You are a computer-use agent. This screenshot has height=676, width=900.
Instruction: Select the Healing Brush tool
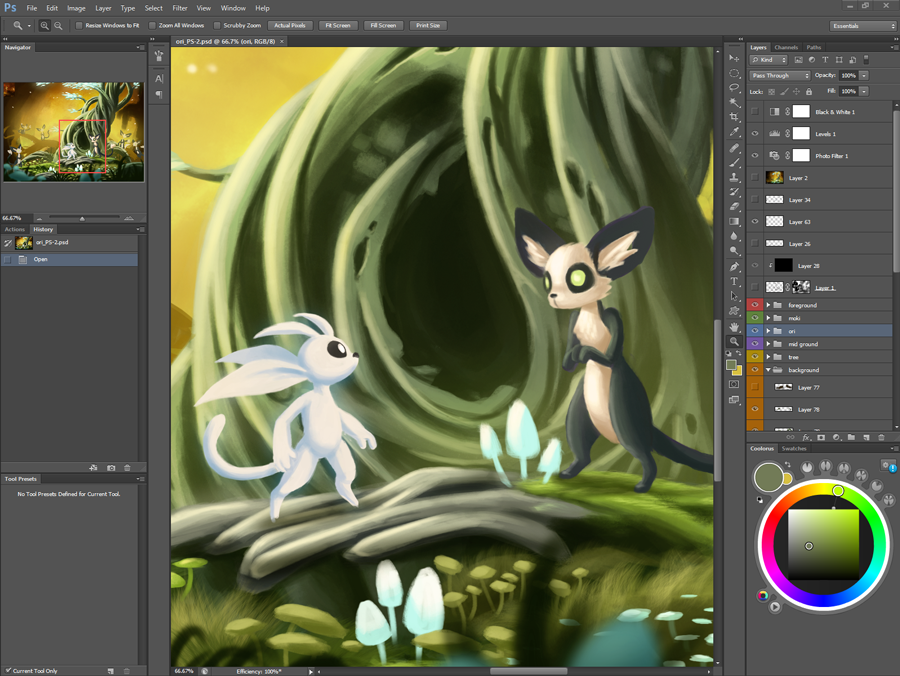pyautogui.click(x=734, y=148)
